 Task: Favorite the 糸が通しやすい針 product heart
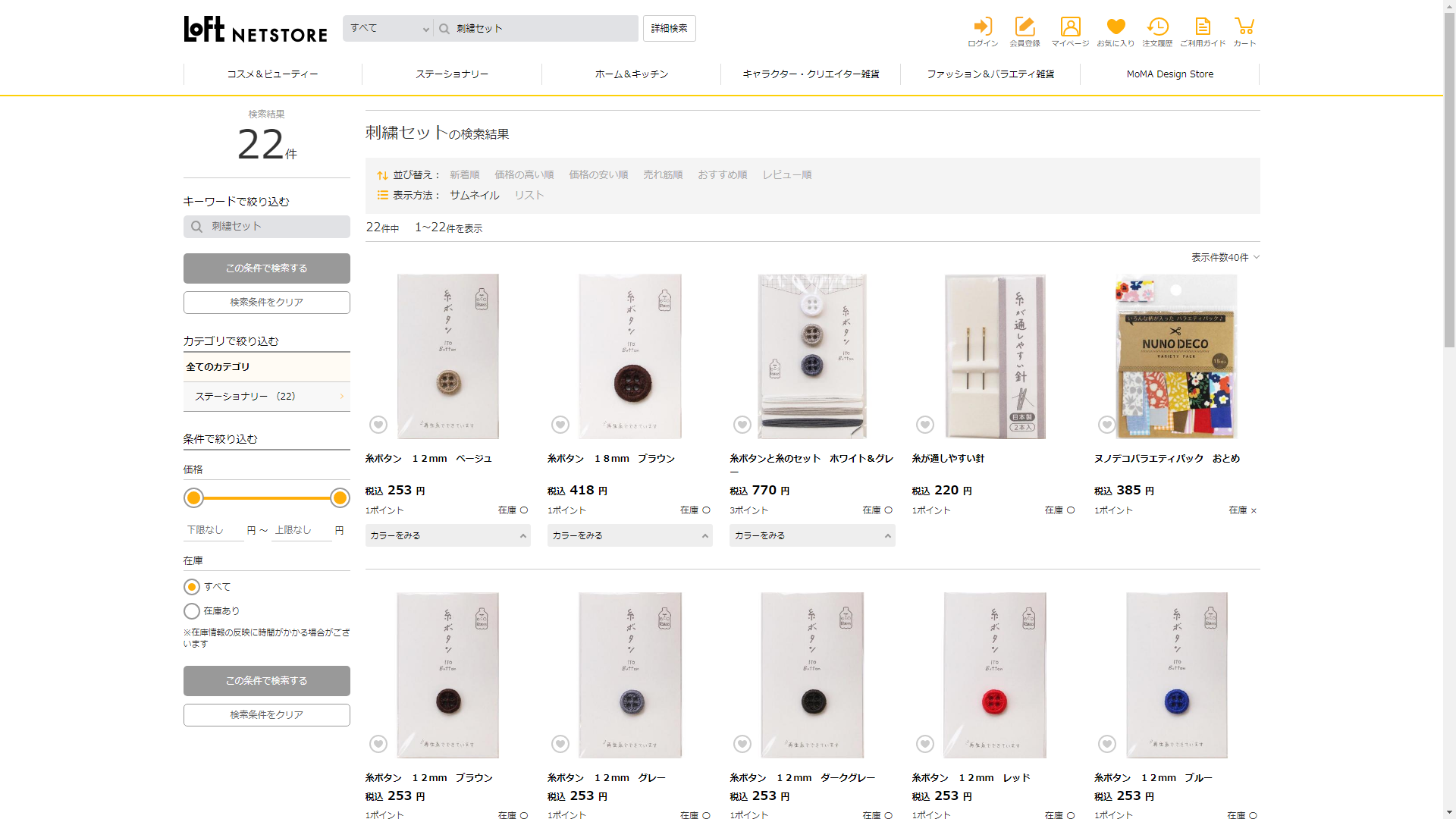[924, 425]
